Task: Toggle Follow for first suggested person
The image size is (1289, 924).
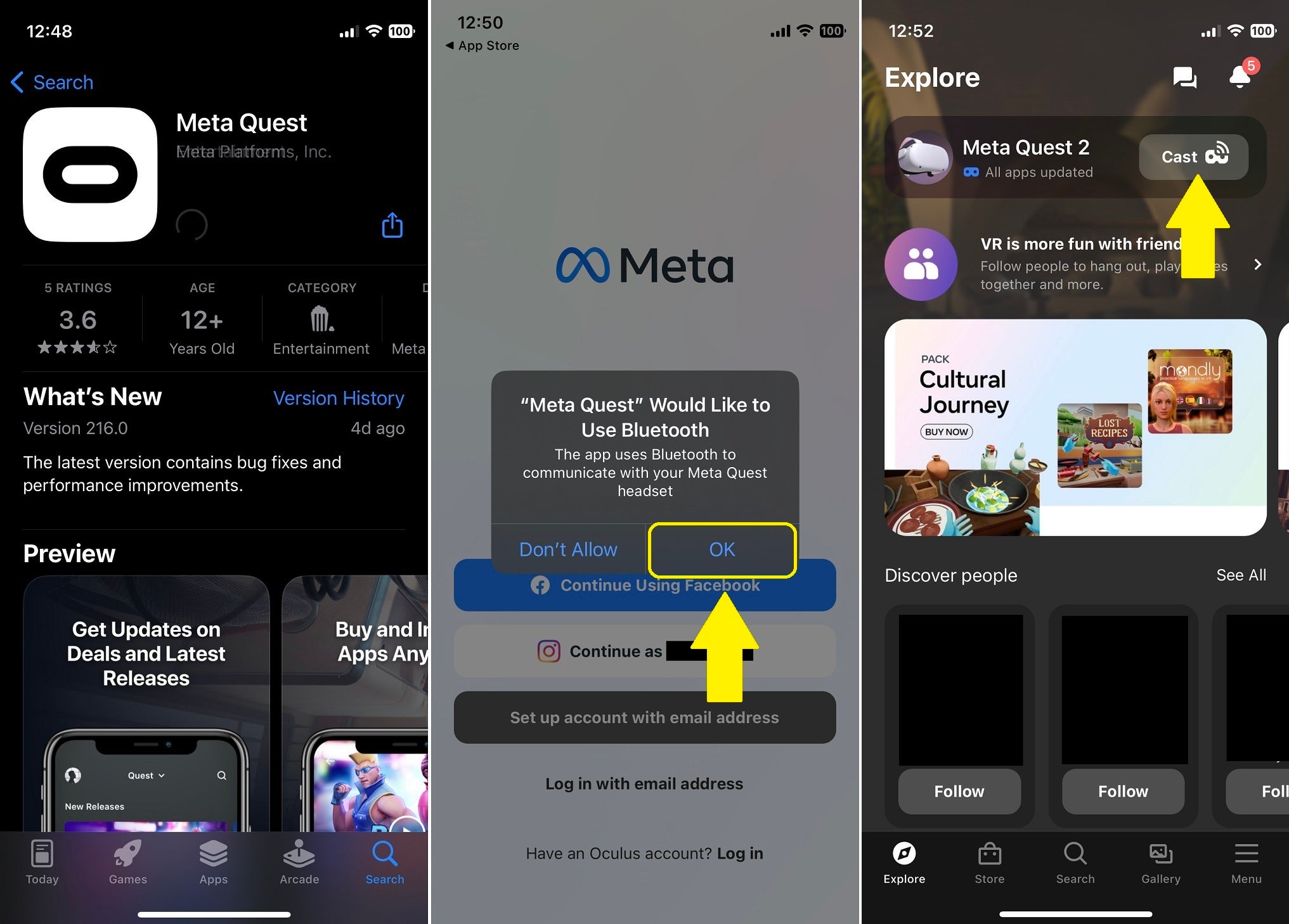Action: click(959, 790)
